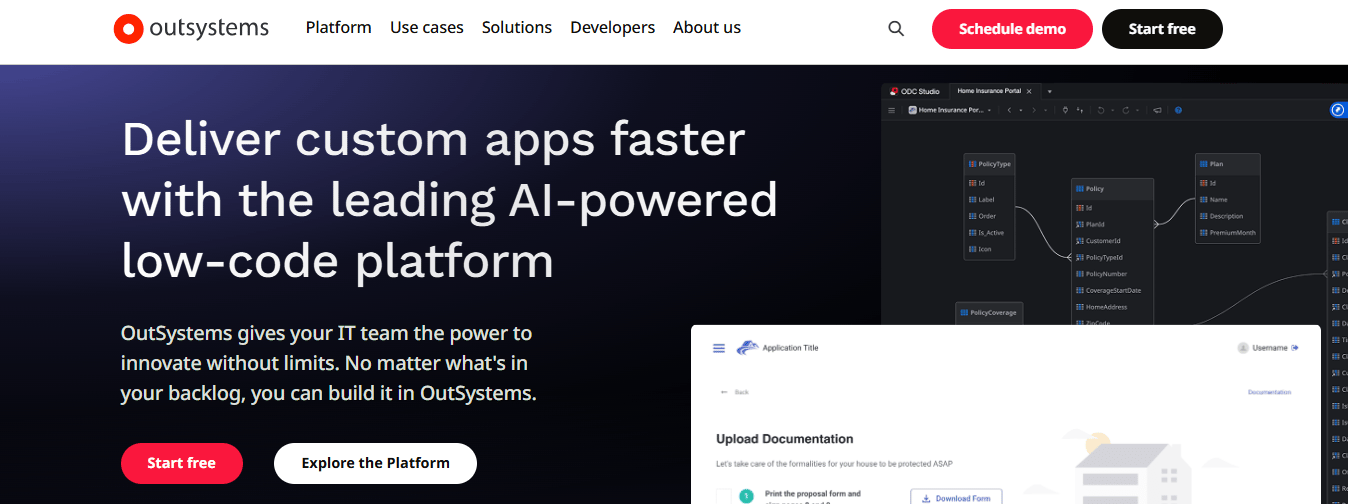Click the redo arrow in ODC Studio toolbar
The height and width of the screenshot is (504, 1348).
tap(1126, 110)
